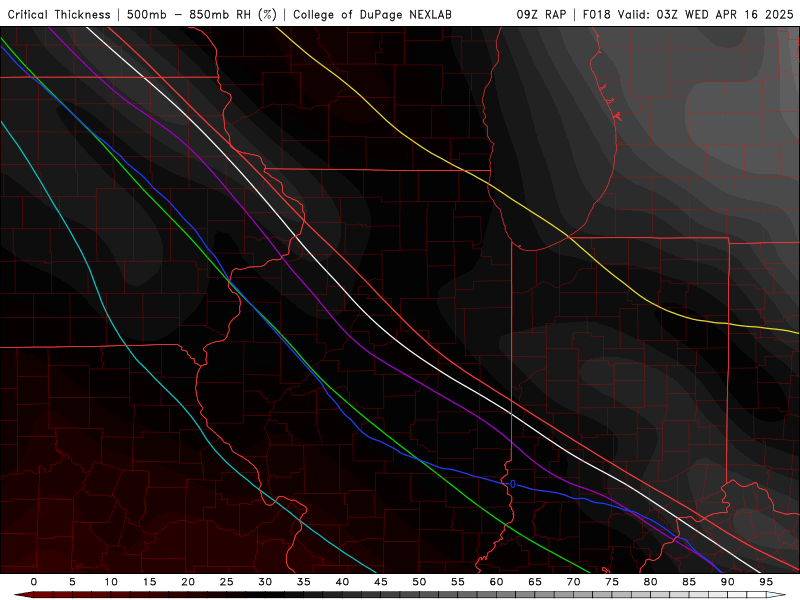Click the colorbar value 55
800x600 pixels.
click(458, 582)
